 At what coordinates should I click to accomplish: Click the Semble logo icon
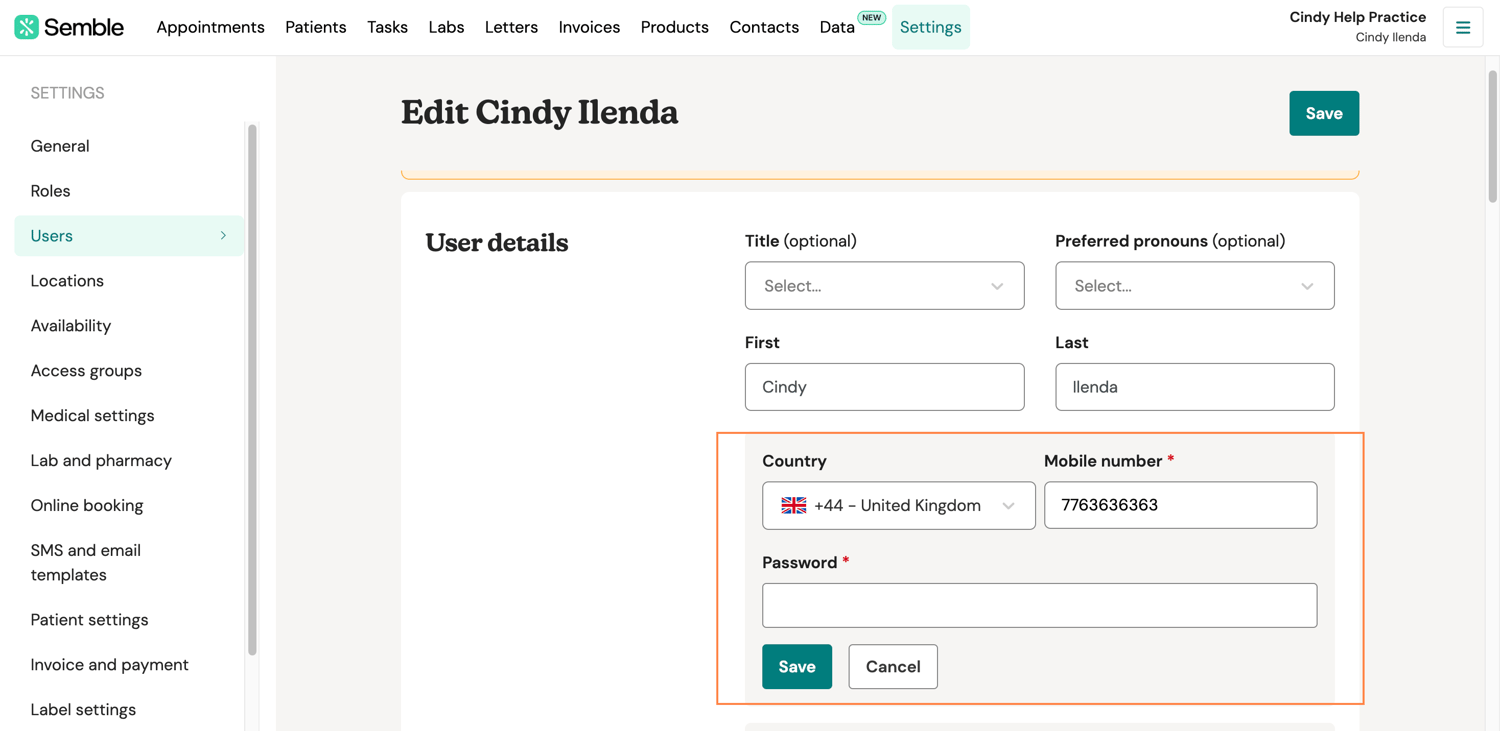(27, 27)
